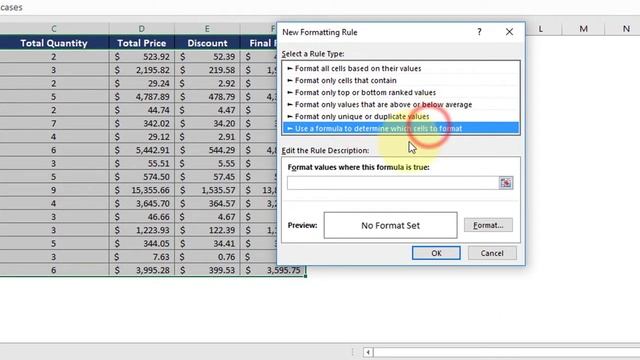Click the Total Price cell 3,645.70
The width and height of the screenshot is (640, 360).
pos(142,203)
